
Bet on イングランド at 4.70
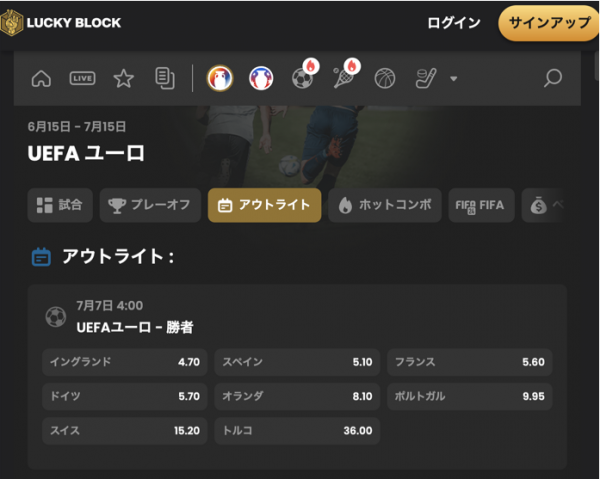[125, 362]
